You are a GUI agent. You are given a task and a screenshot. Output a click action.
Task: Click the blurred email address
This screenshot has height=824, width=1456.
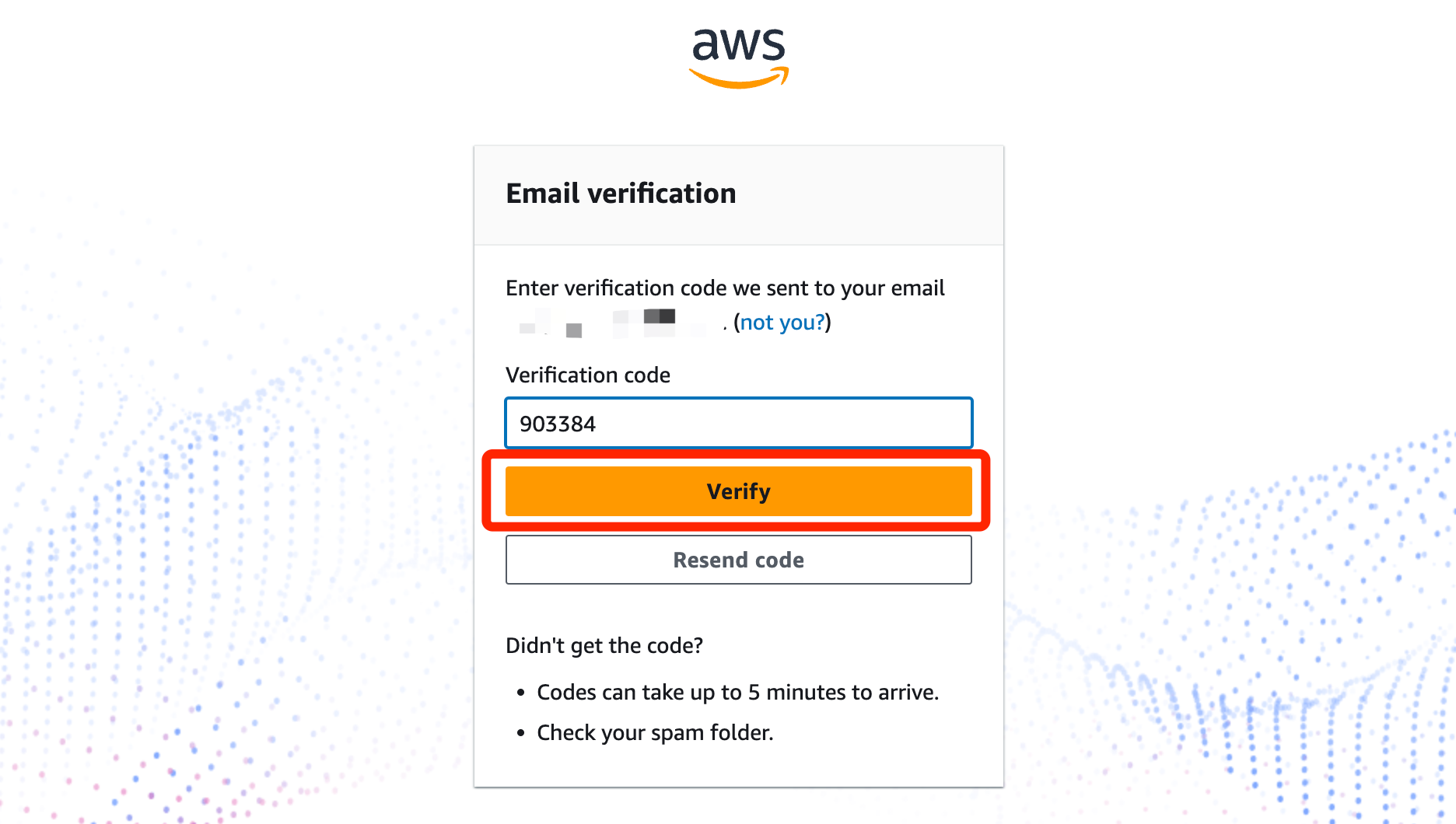coord(613,323)
